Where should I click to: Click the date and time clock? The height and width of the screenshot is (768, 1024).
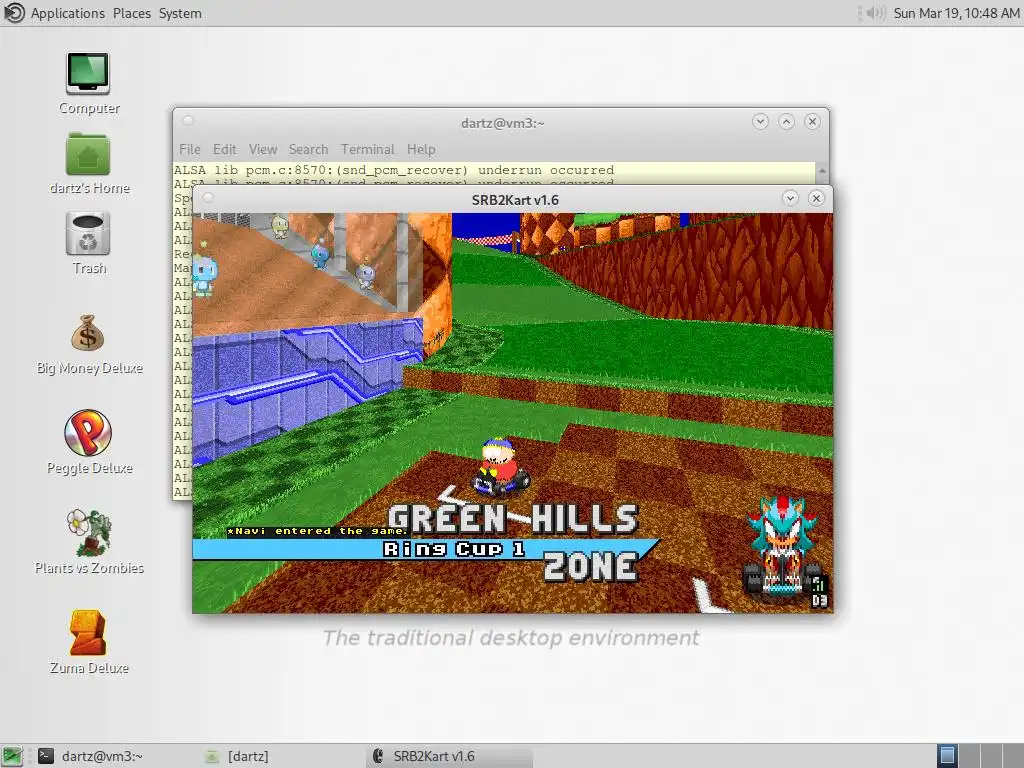point(956,13)
